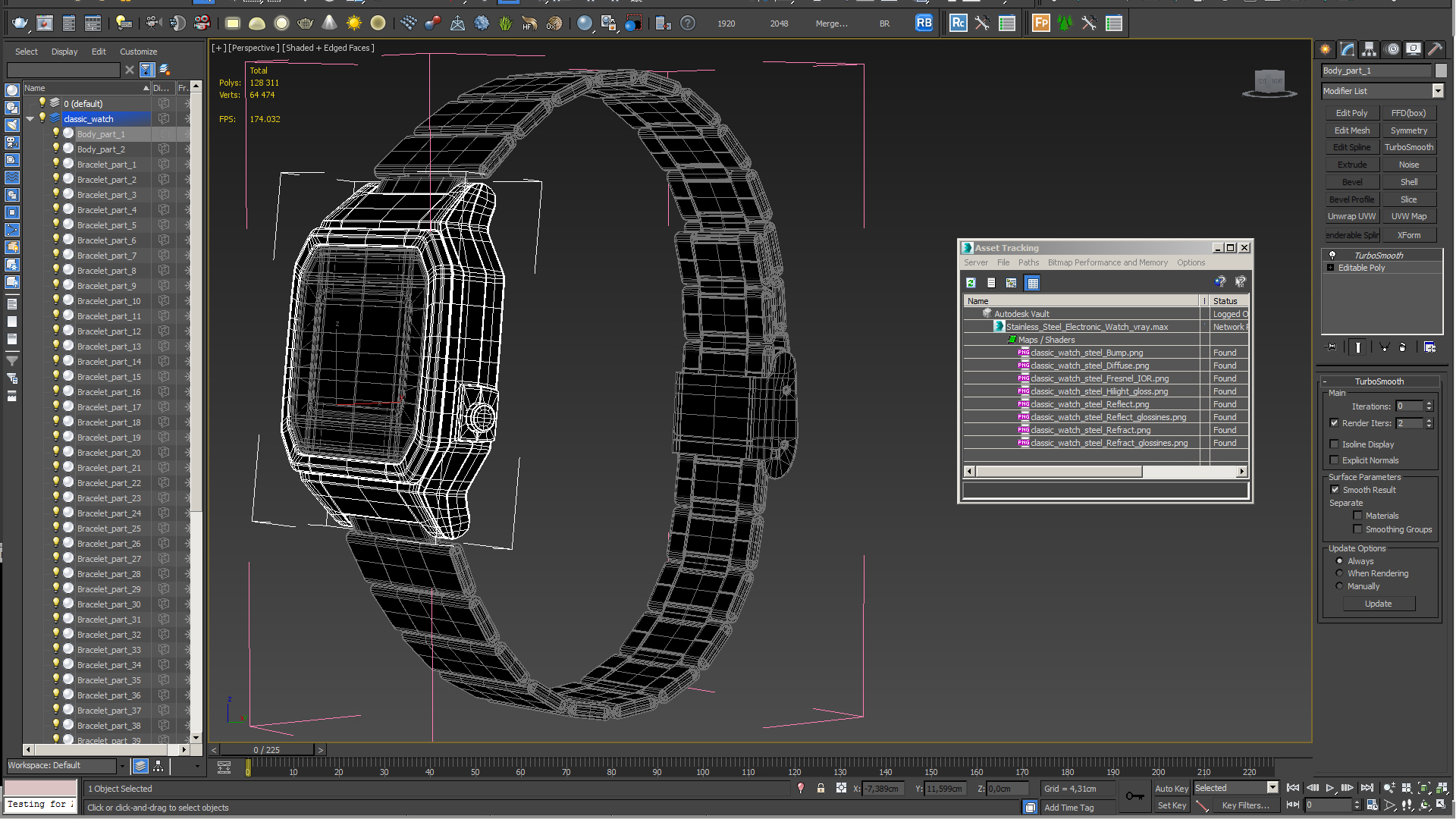Collapse the TurboSmooth rollout header

click(x=1379, y=381)
